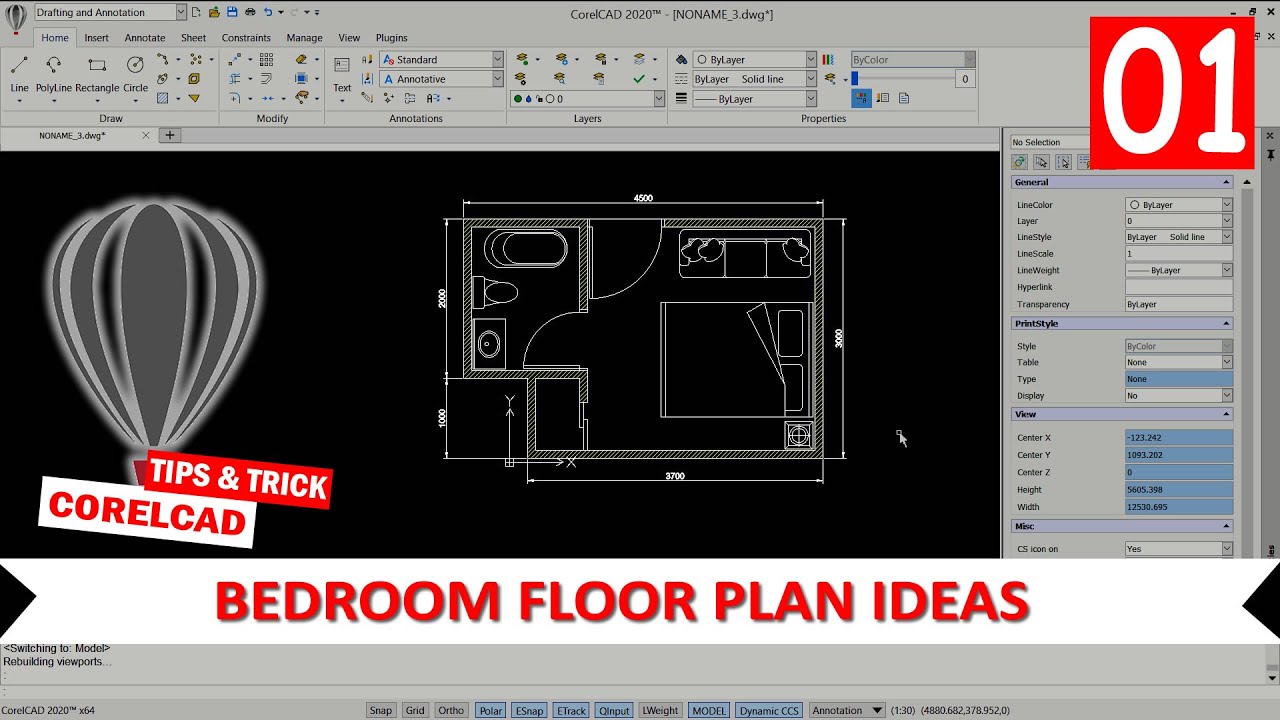Click the Center X value field
The image size is (1280, 720).
[1179, 437]
